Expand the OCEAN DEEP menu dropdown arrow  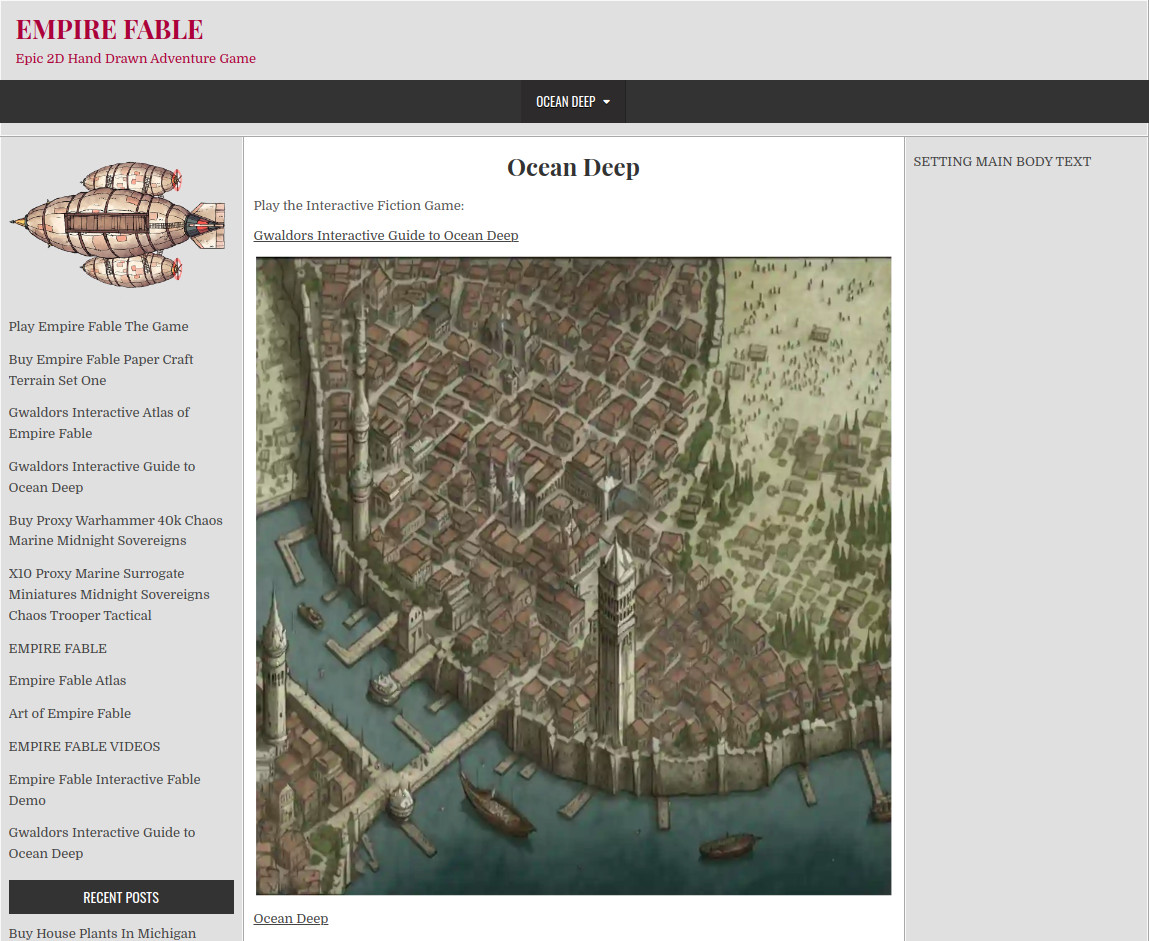click(606, 102)
